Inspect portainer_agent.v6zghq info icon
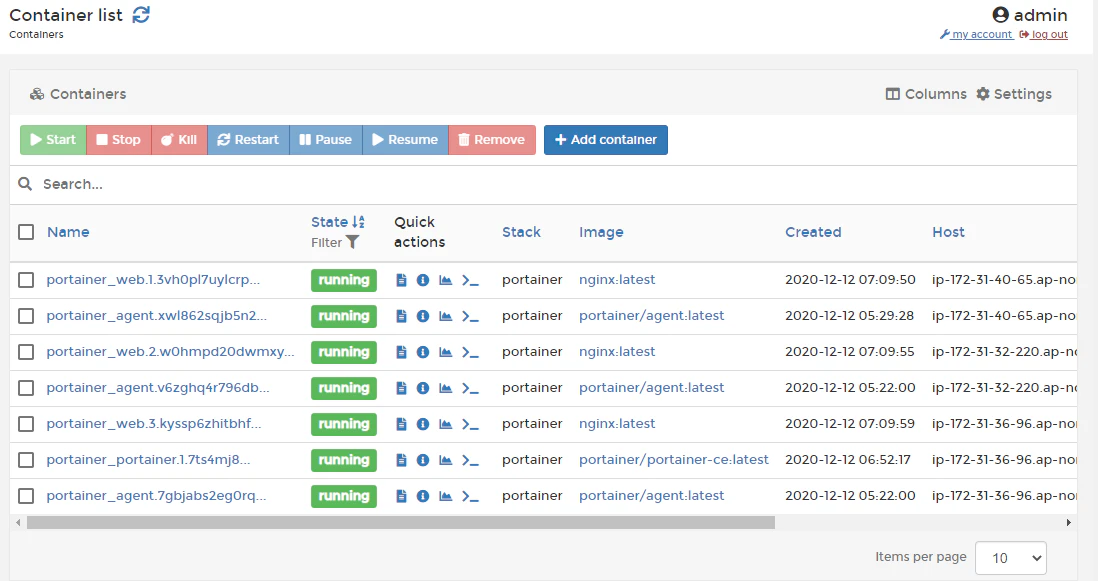Screen dimensions: 1098x581 tap(423, 388)
